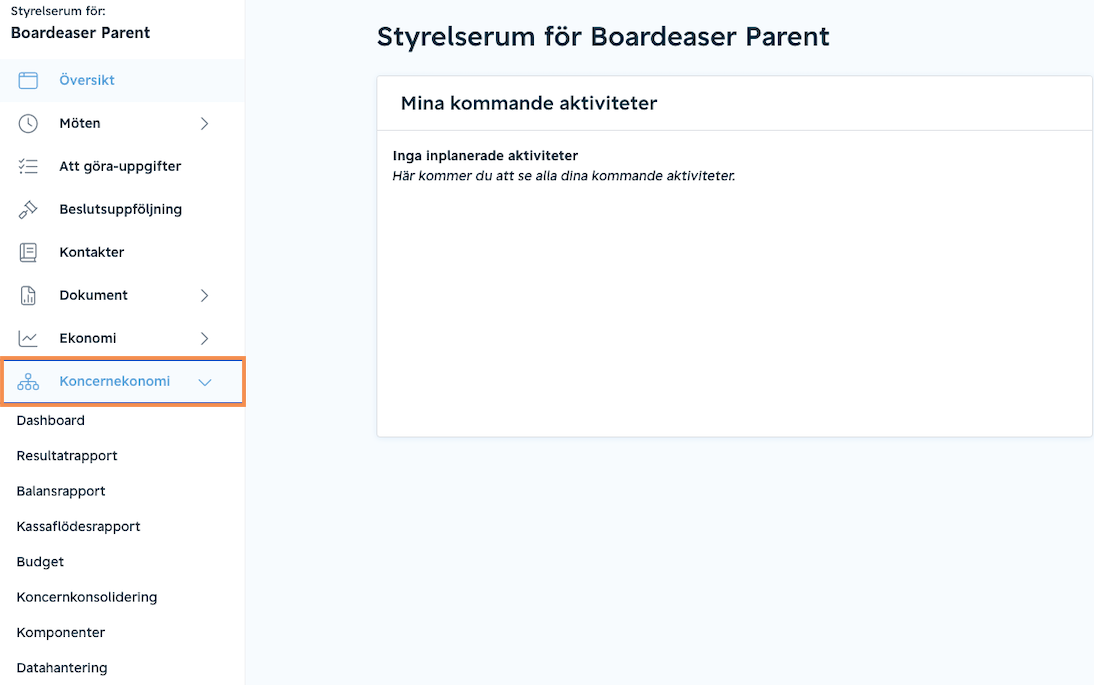1094x685 pixels.
Task: Expand the Ekonomi submenu chevron
Action: [204, 338]
